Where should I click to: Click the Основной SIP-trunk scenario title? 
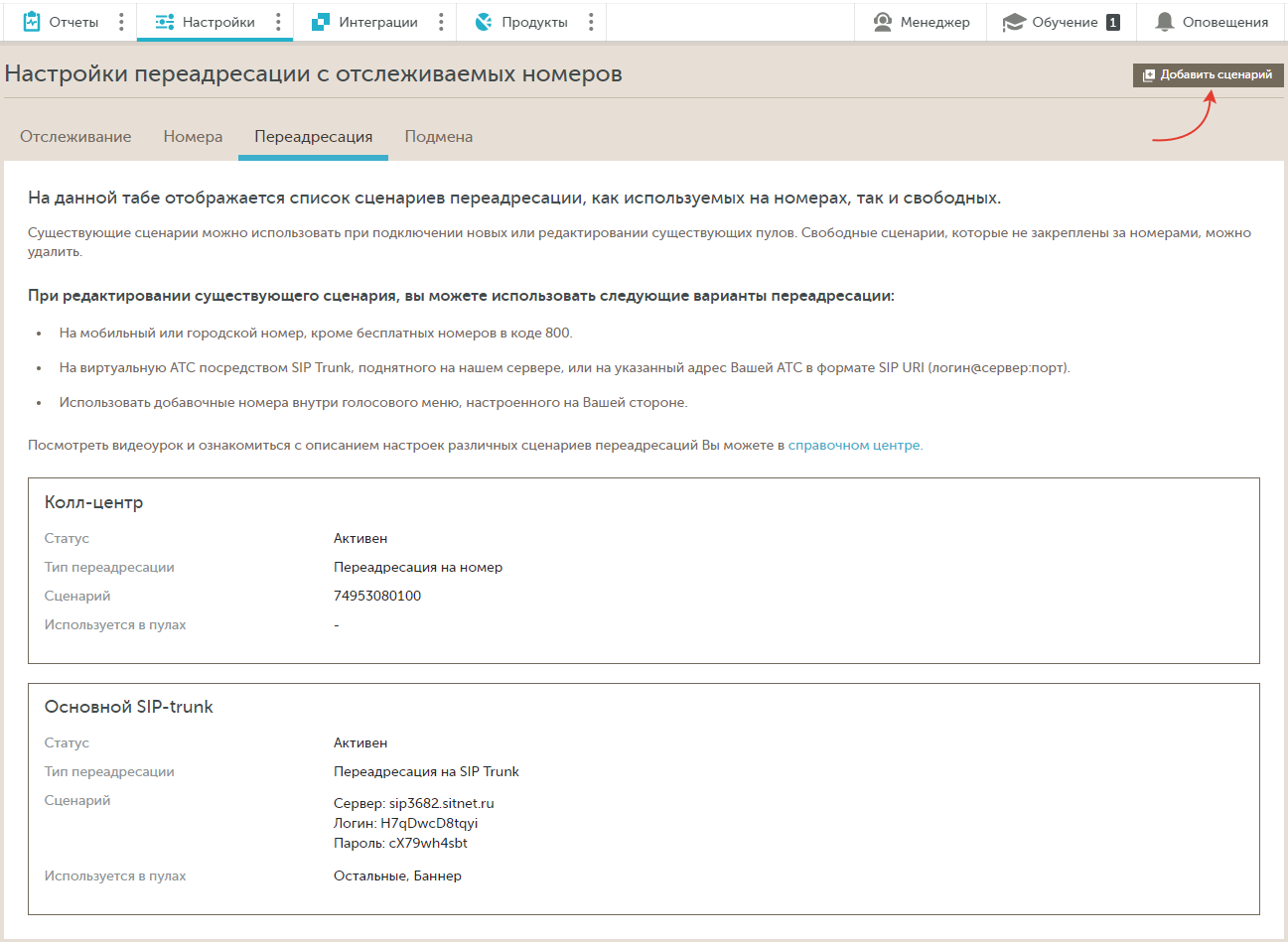pos(129,707)
